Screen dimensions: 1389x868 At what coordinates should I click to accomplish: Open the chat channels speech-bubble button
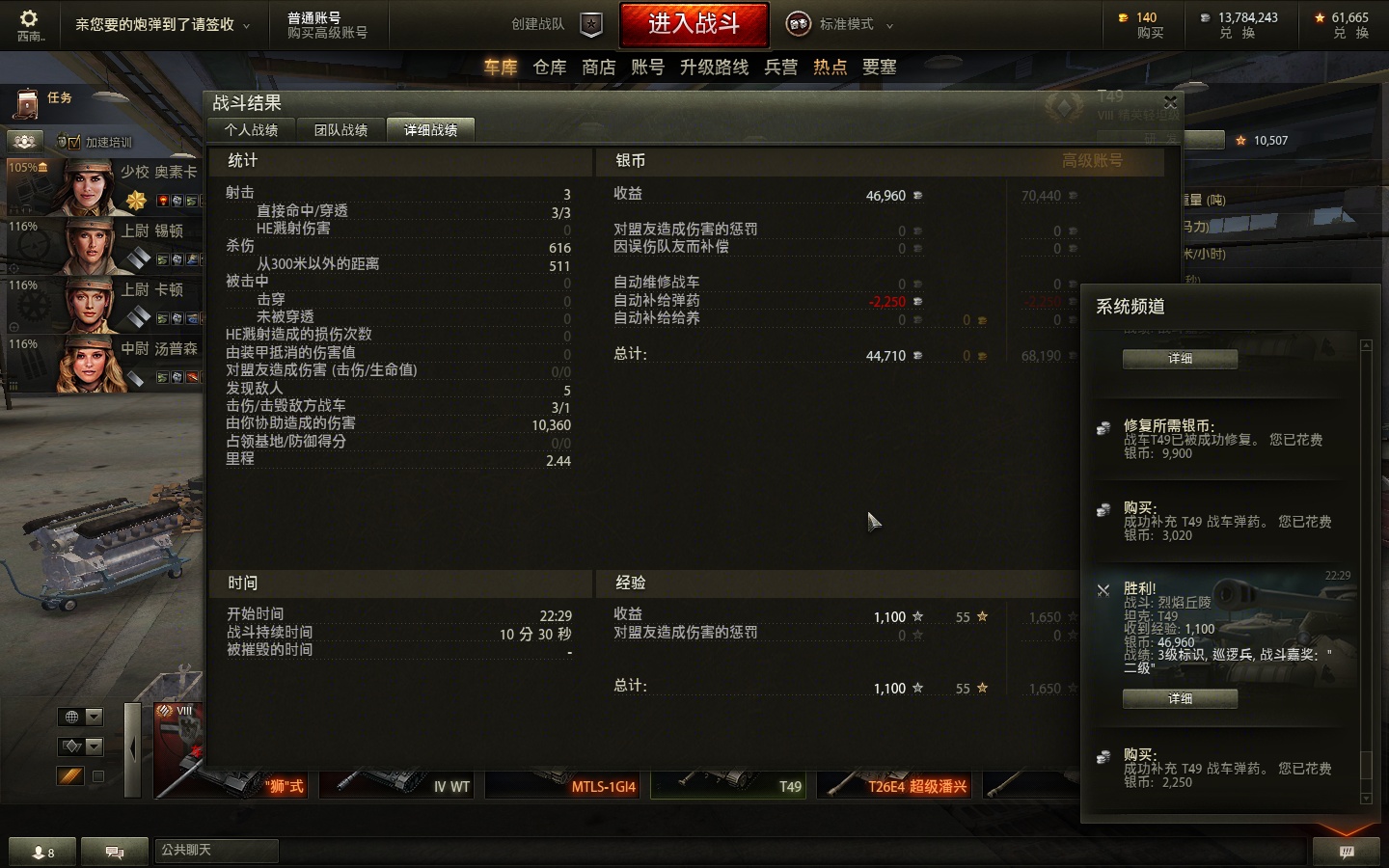[115, 852]
